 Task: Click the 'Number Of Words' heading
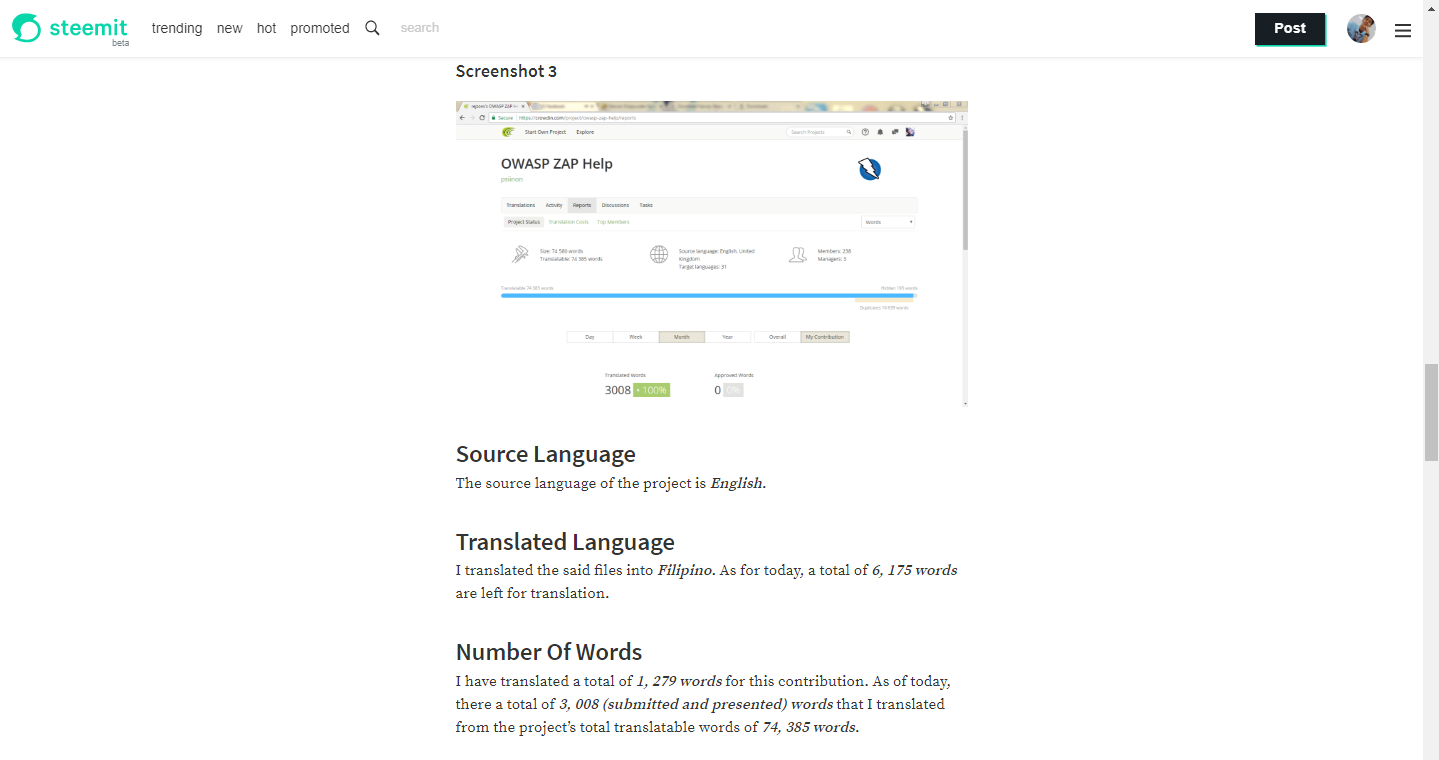[549, 652]
